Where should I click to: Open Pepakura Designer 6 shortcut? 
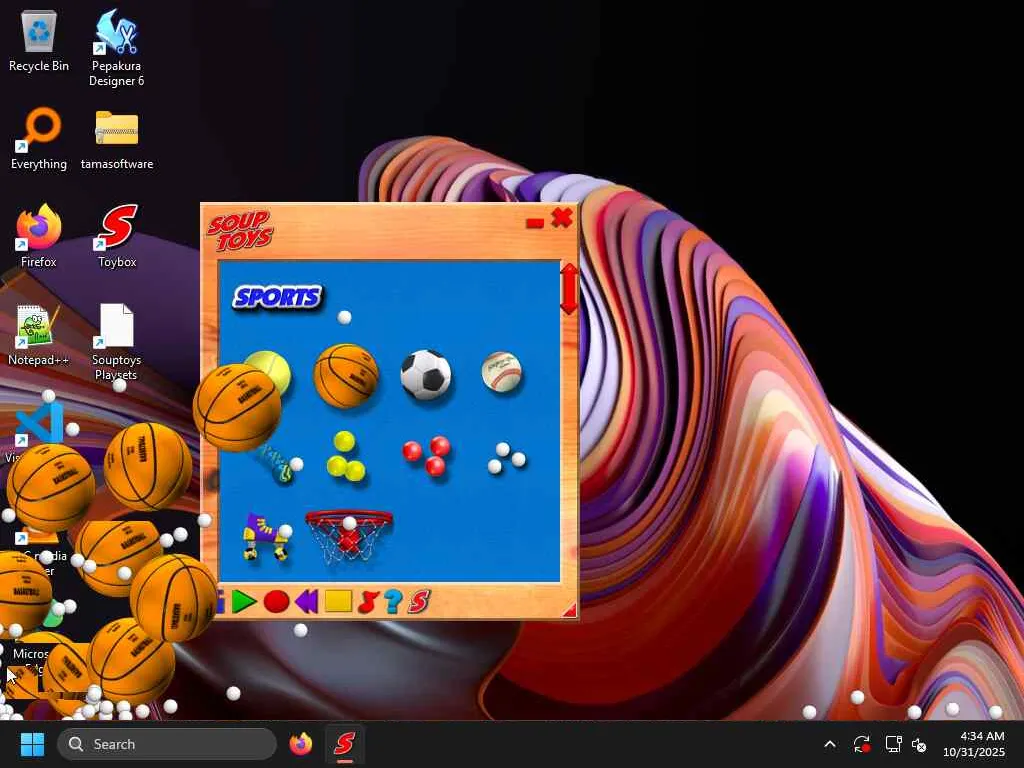(116, 49)
